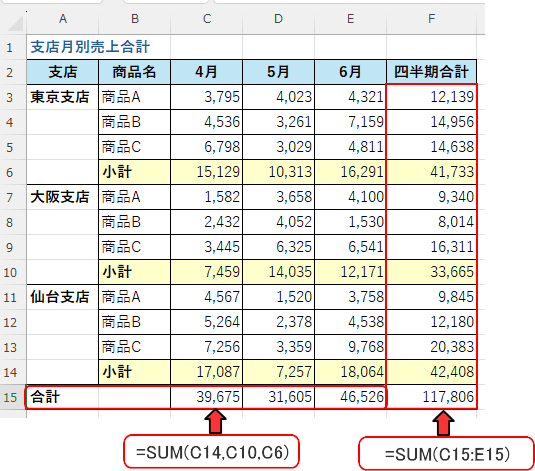The height and width of the screenshot is (471, 535).
Task: Select column B header
Action: point(134,19)
